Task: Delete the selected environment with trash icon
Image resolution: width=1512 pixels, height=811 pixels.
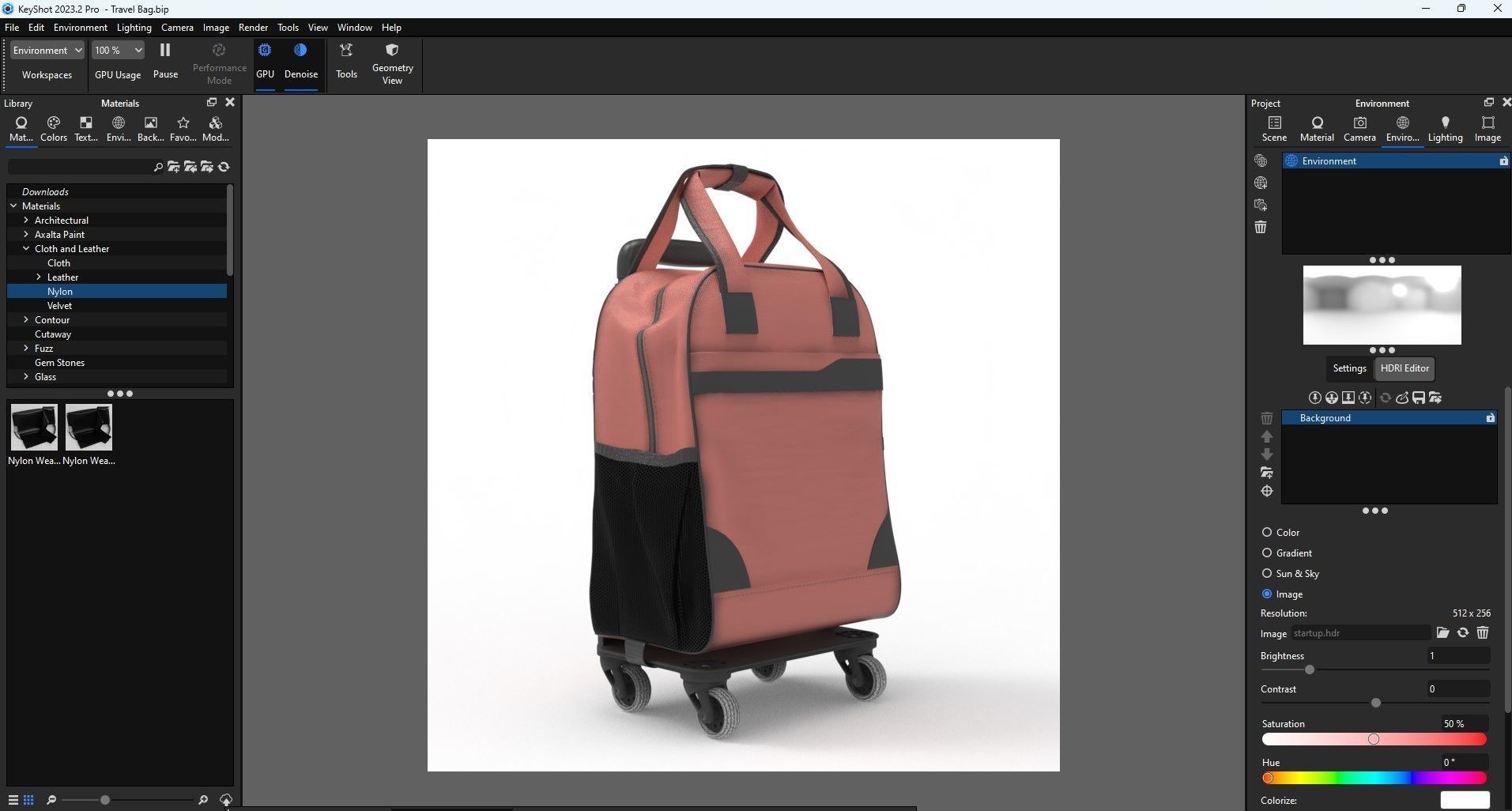Action: [x=1261, y=227]
